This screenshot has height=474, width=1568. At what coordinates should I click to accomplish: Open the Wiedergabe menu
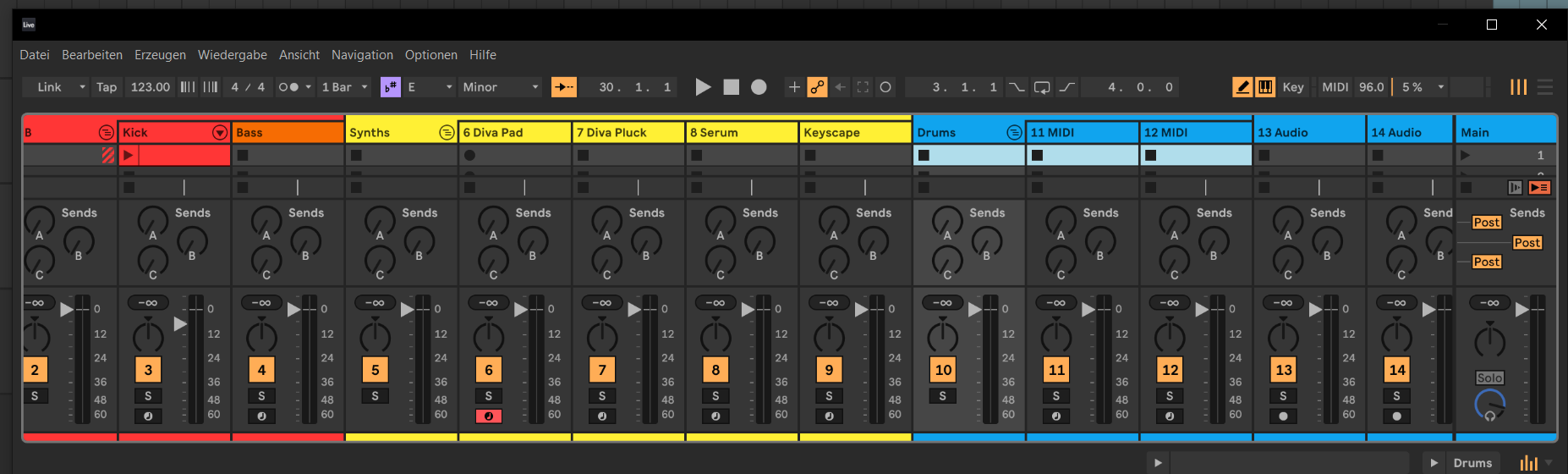233,55
